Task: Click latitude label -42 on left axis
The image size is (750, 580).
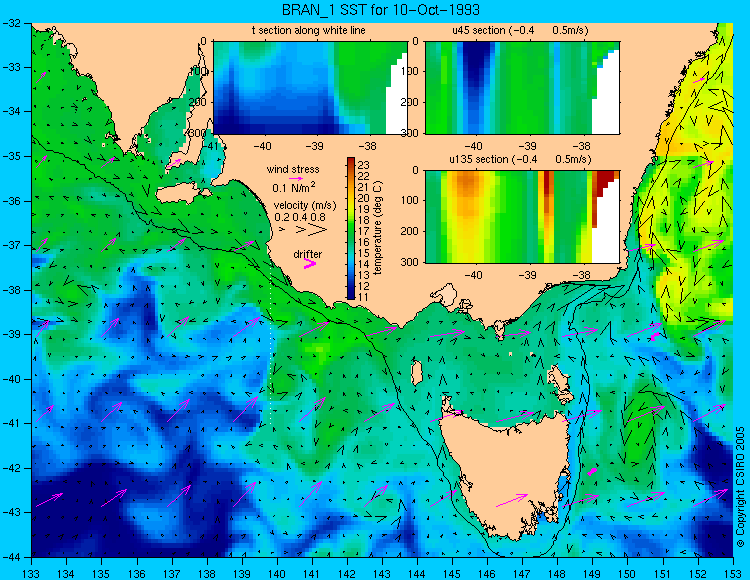Action: coord(11,468)
